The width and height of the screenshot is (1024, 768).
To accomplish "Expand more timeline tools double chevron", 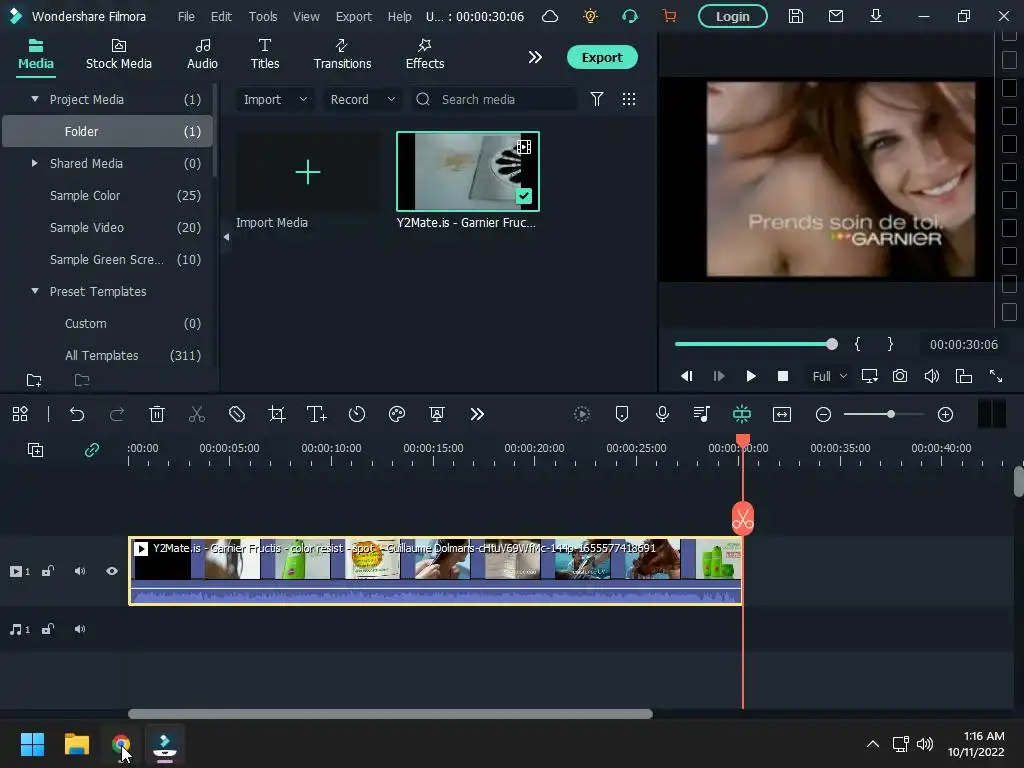I will tap(477, 414).
